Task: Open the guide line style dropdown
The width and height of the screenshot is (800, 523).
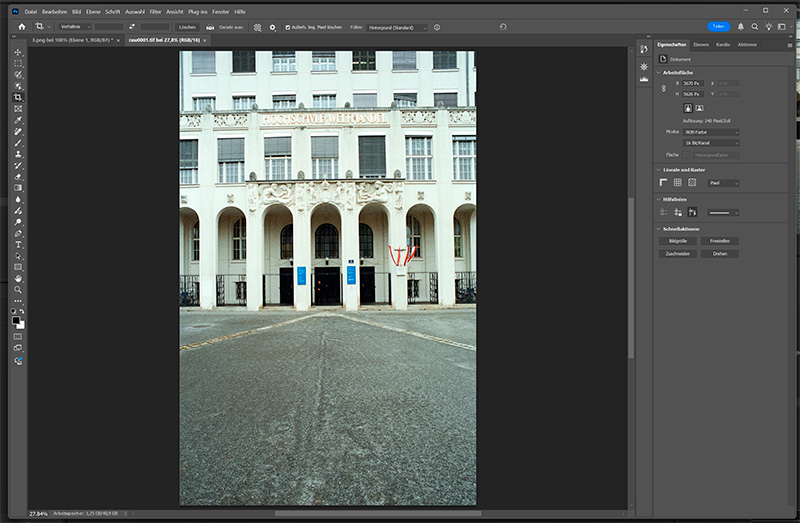Action: (x=722, y=212)
